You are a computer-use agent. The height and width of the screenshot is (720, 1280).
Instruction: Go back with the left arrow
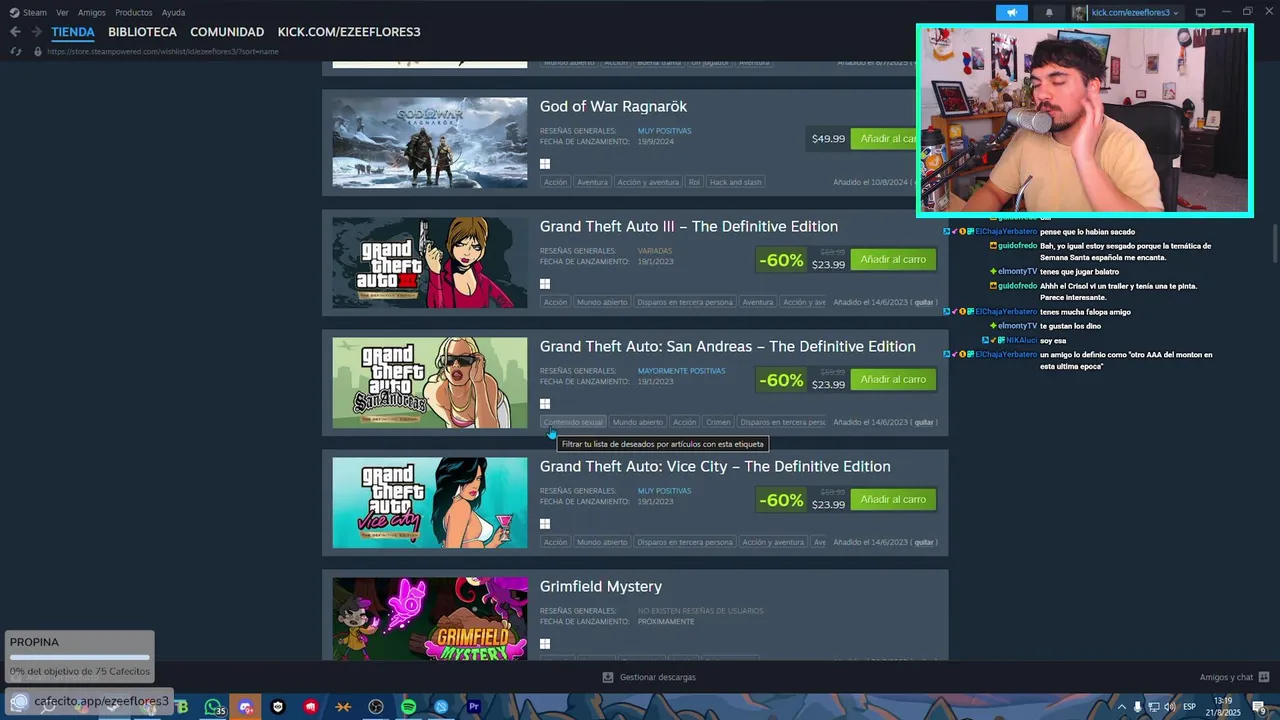(x=15, y=32)
